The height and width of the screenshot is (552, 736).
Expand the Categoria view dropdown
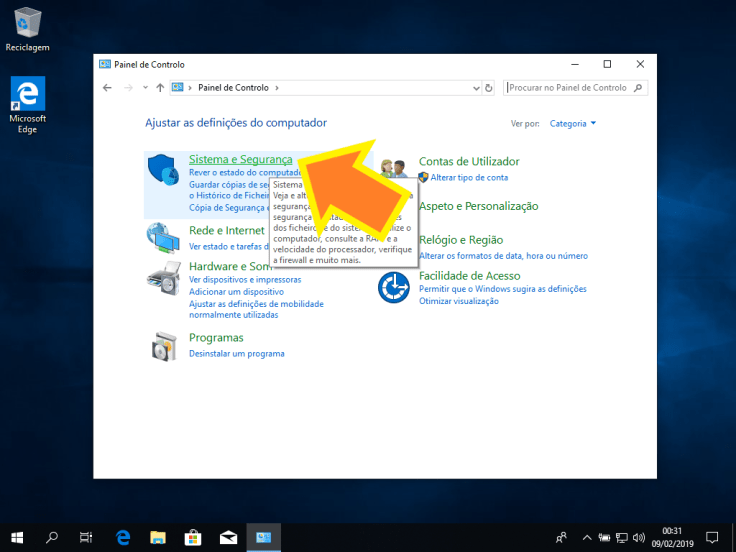[x=573, y=124]
